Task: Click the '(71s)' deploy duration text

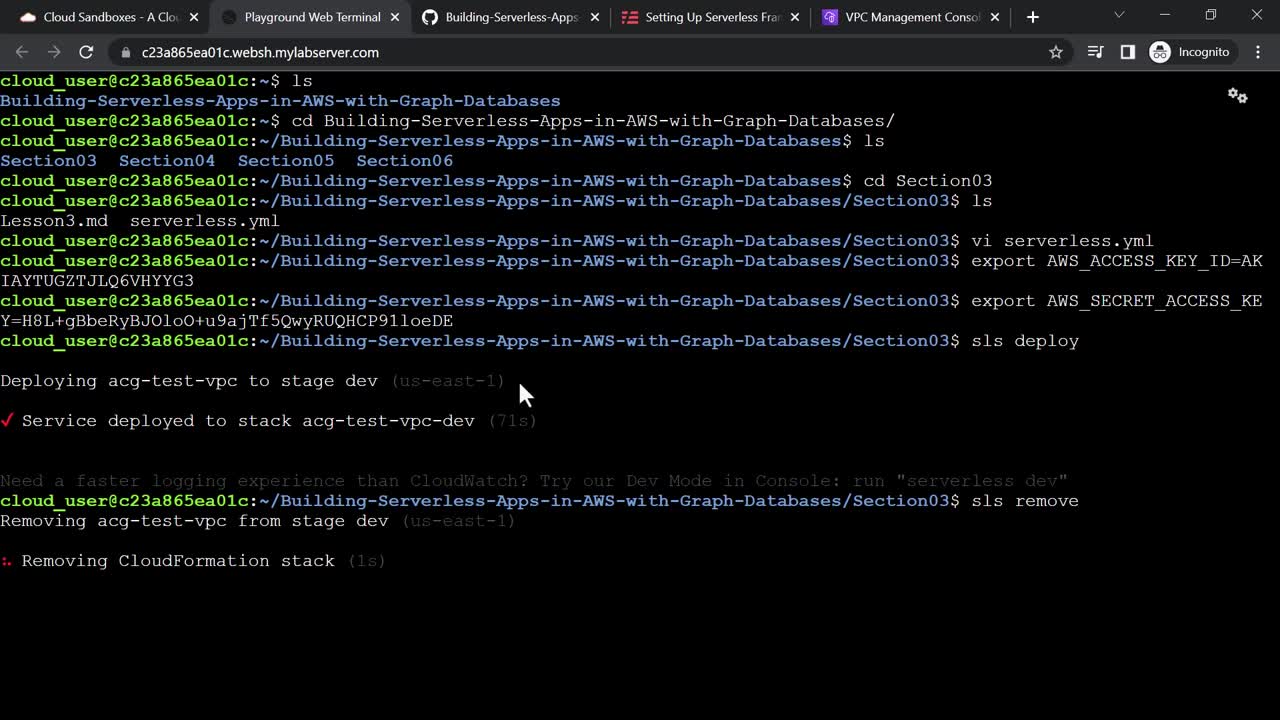Action: tap(513, 421)
